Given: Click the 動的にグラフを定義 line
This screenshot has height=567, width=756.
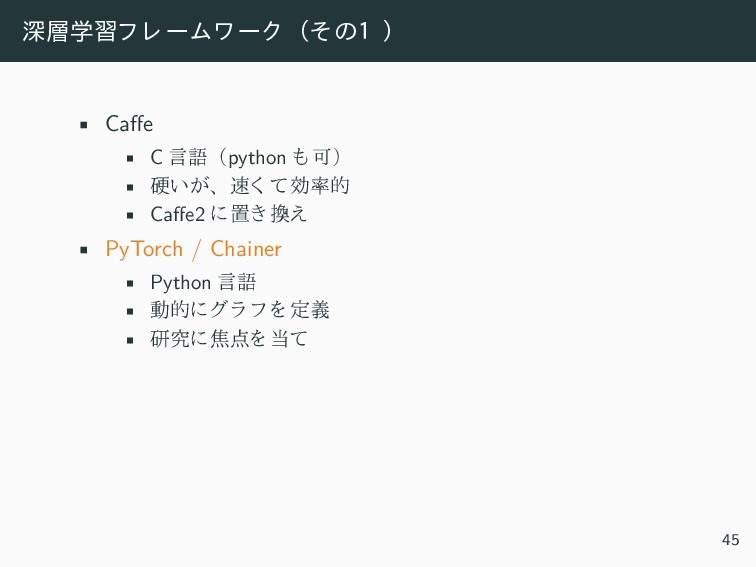Looking at the screenshot, I should tap(240, 310).
